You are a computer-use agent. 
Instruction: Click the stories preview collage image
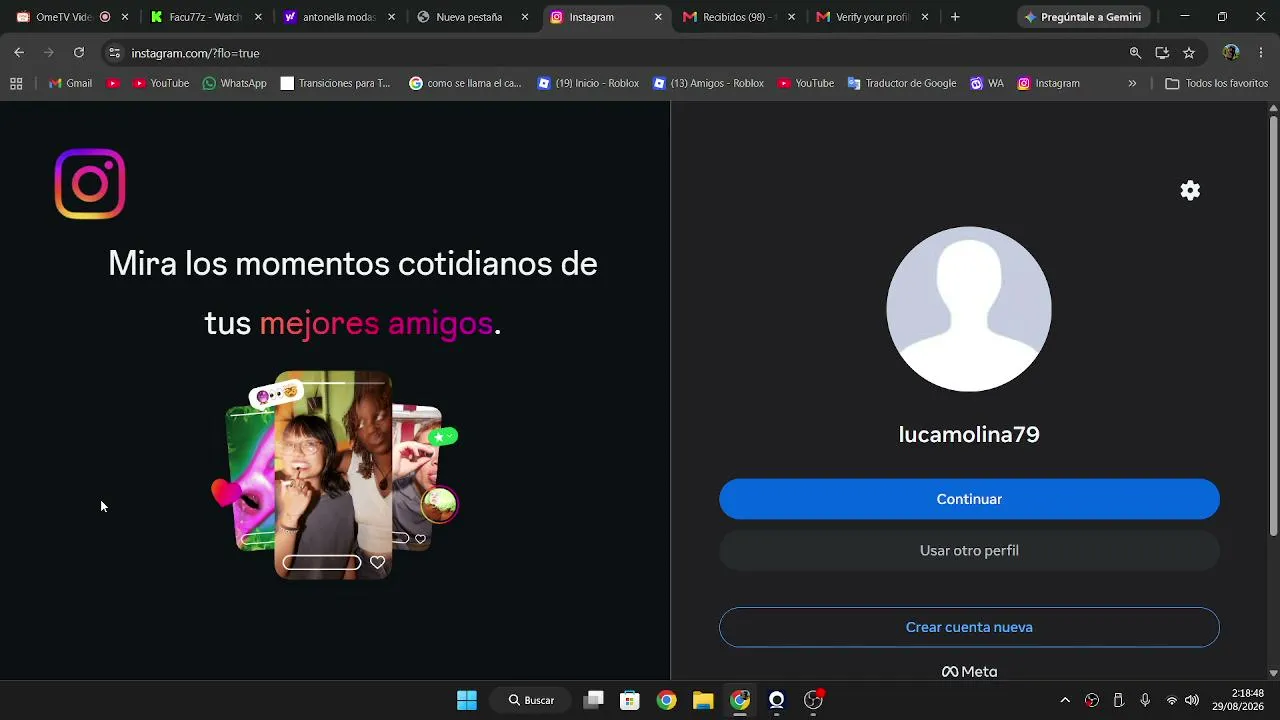tap(335, 475)
